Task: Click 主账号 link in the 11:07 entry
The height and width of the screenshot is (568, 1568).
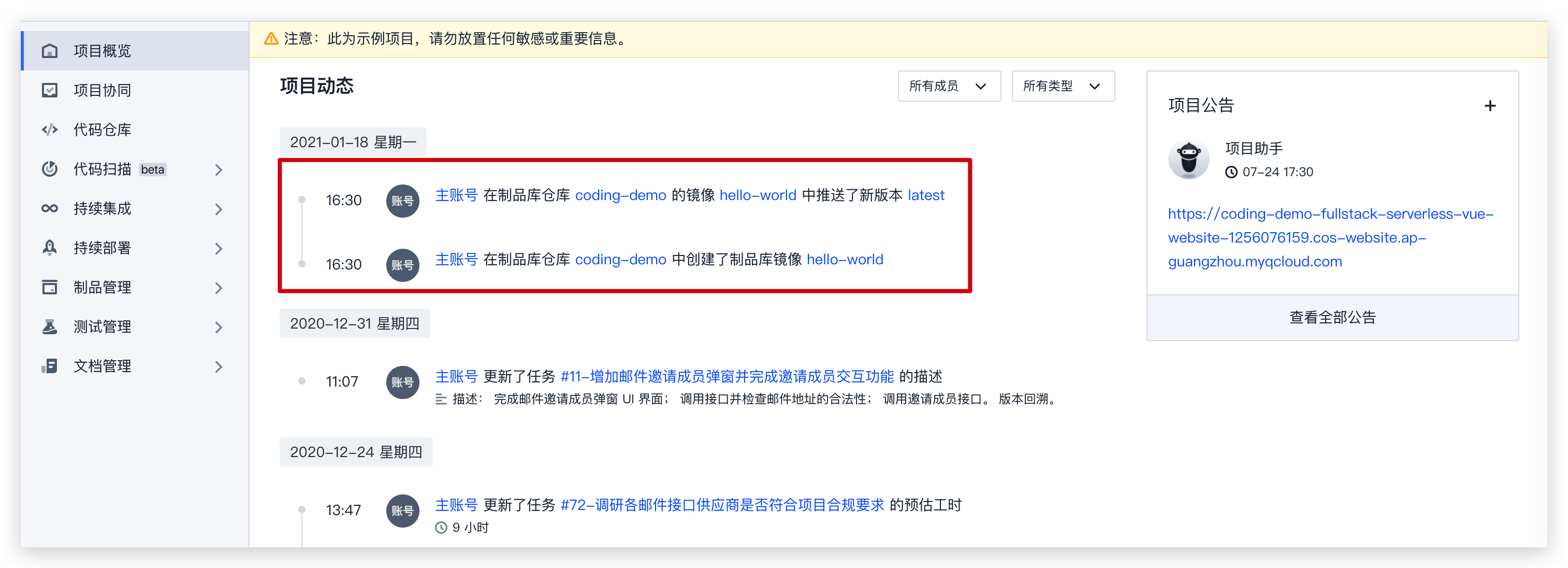Action: [x=456, y=377]
